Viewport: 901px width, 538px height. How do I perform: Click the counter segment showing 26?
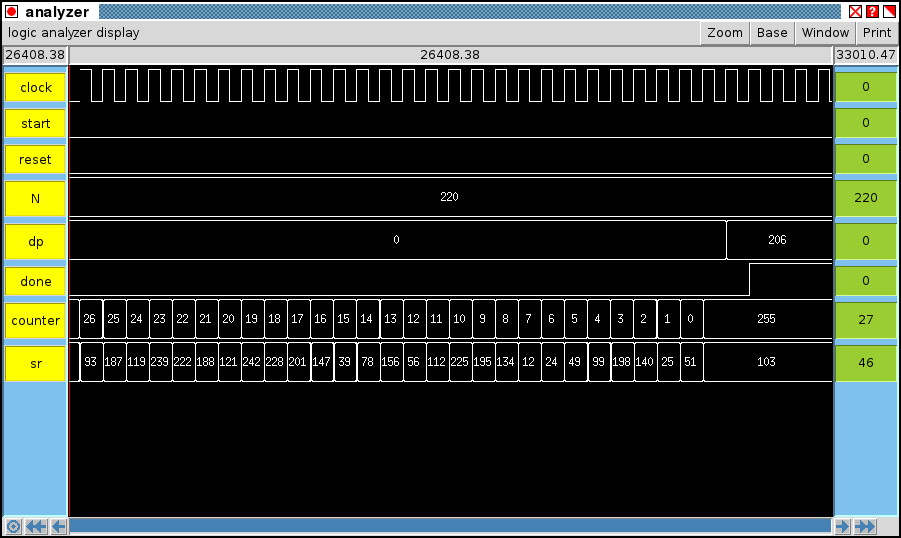[90, 319]
